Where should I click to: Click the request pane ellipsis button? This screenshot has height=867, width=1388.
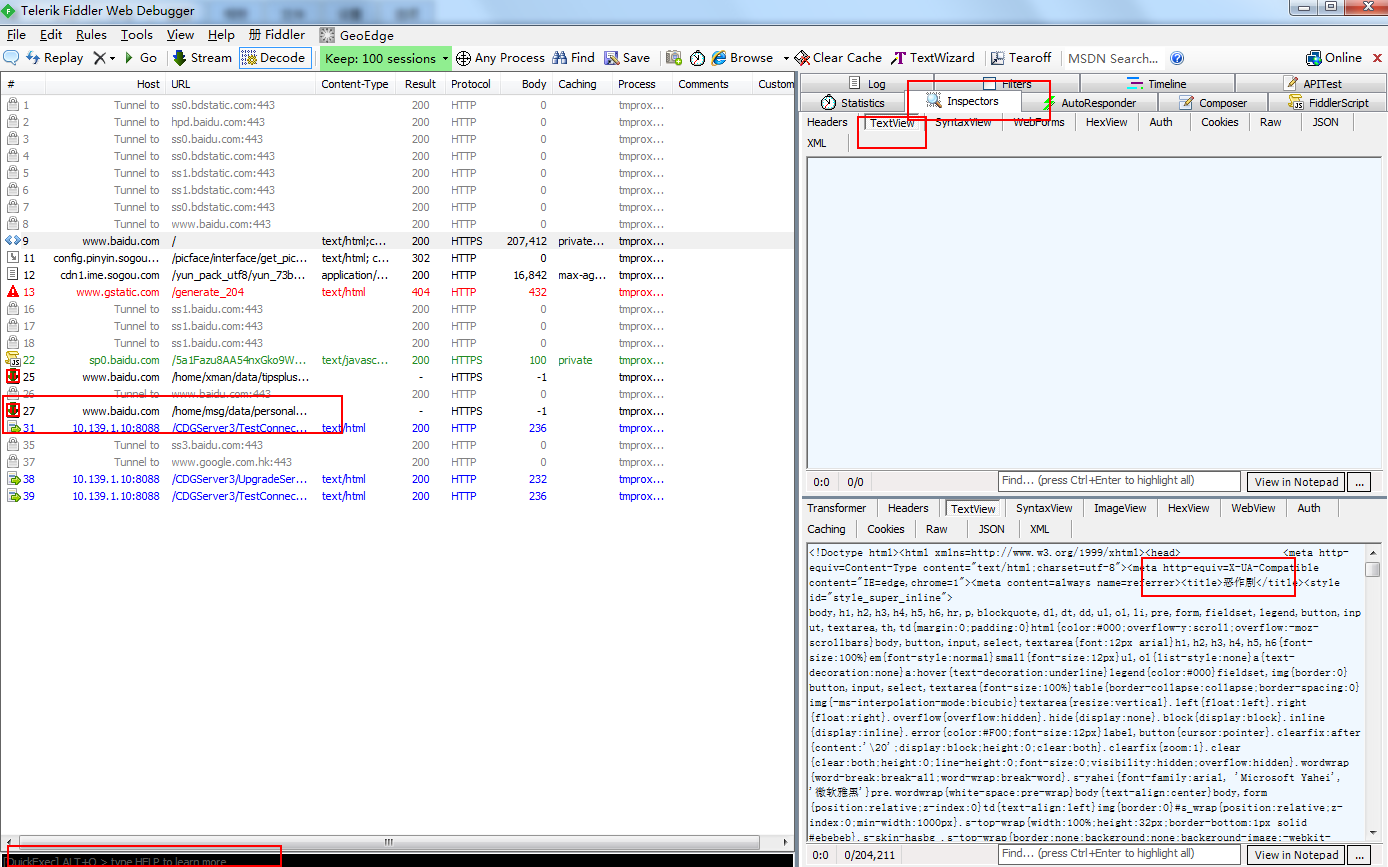(1358, 482)
